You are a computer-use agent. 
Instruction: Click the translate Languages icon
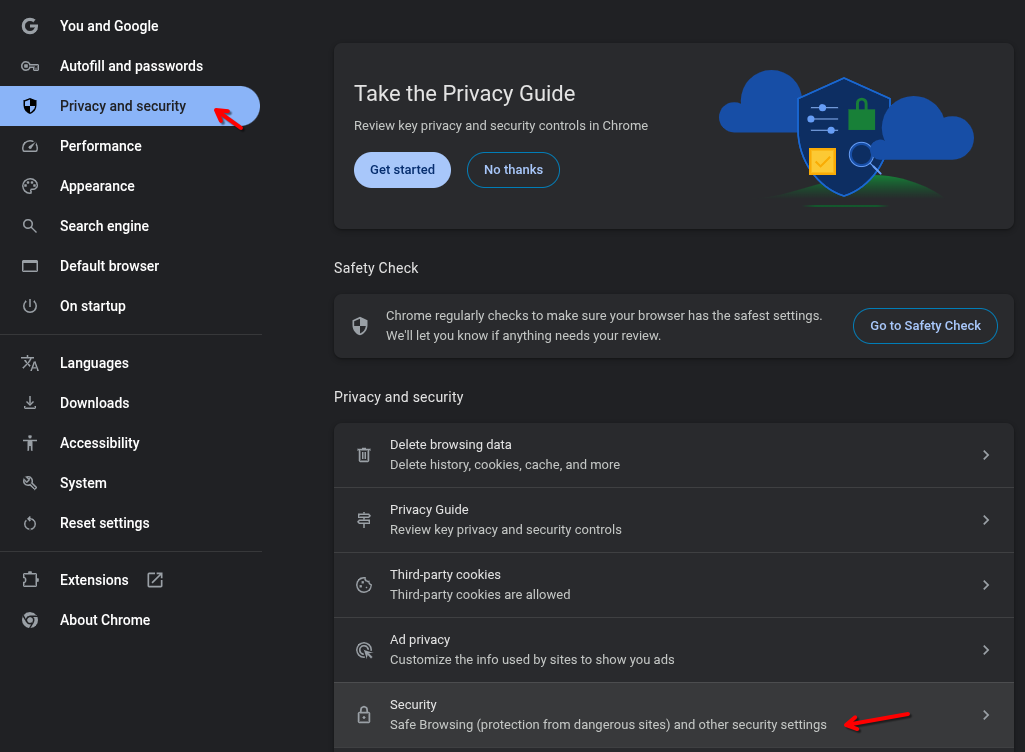(x=29, y=363)
